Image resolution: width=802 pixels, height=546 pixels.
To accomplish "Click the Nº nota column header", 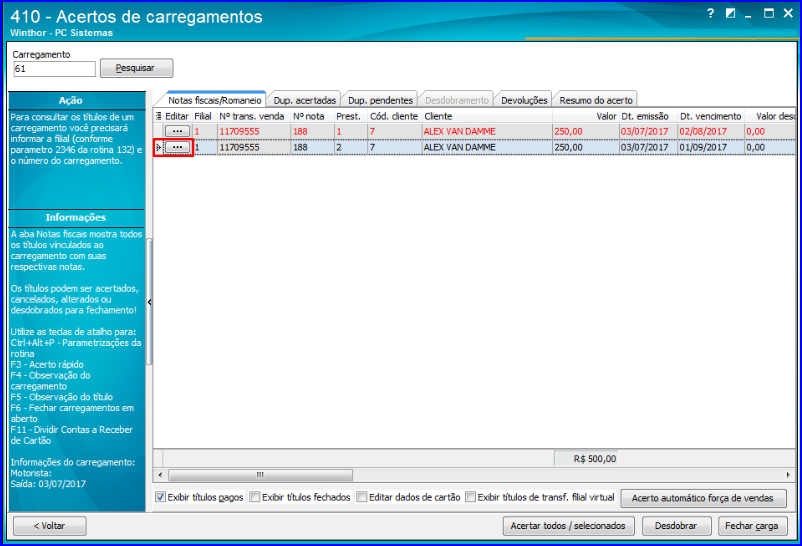I will (x=312, y=116).
